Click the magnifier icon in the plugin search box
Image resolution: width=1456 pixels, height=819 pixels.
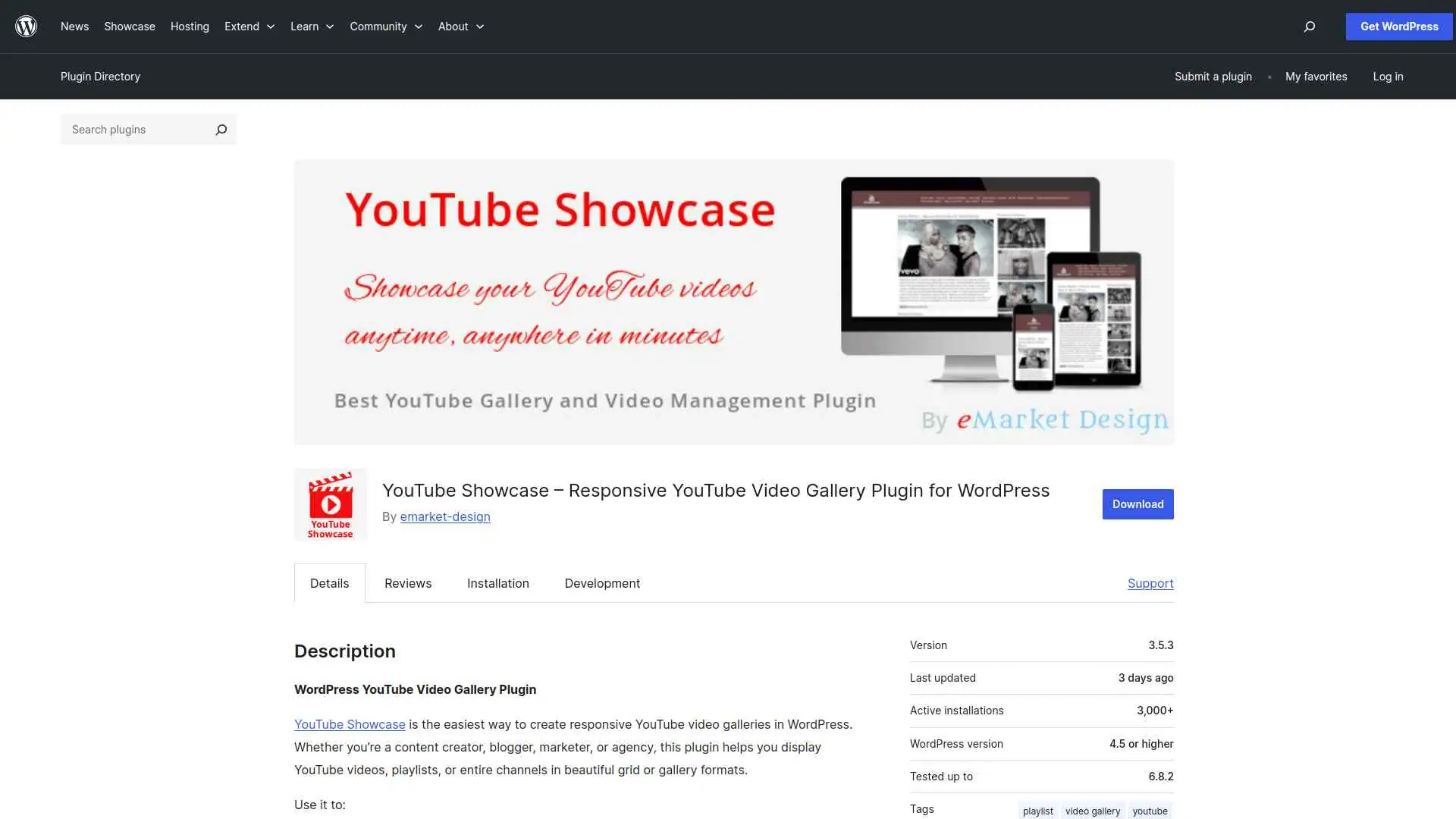(221, 129)
